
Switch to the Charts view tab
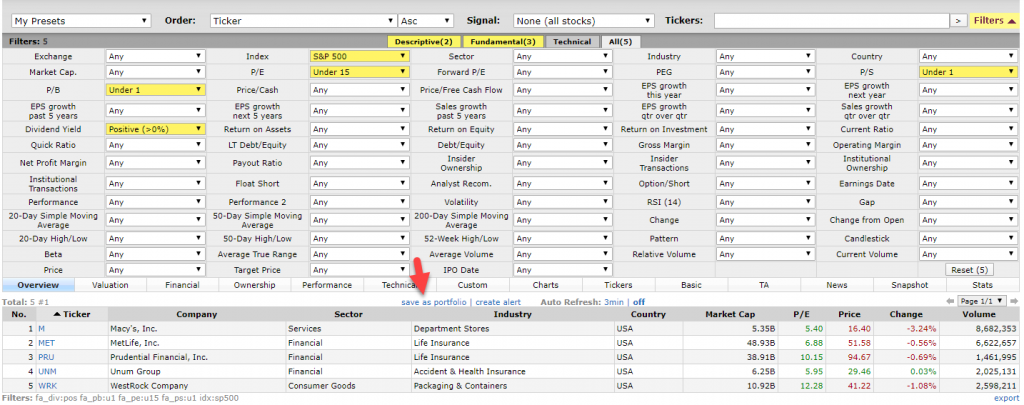[545, 285]
